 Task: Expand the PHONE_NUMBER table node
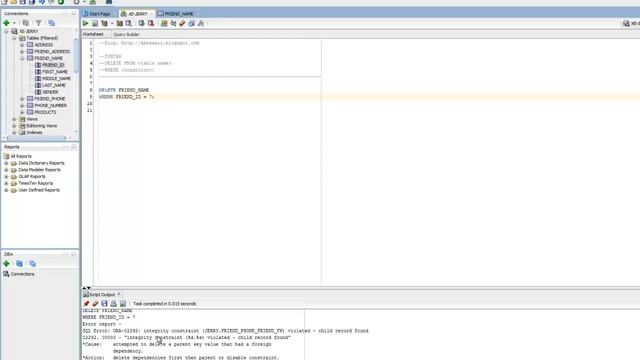(x=22, y=106)
